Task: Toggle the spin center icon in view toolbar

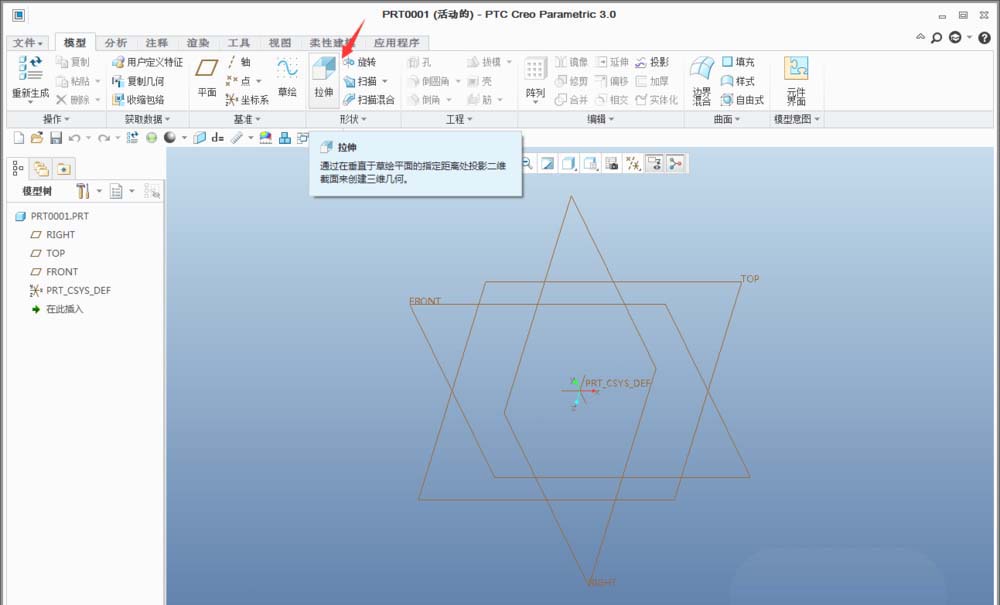Action: coord(675,164)
